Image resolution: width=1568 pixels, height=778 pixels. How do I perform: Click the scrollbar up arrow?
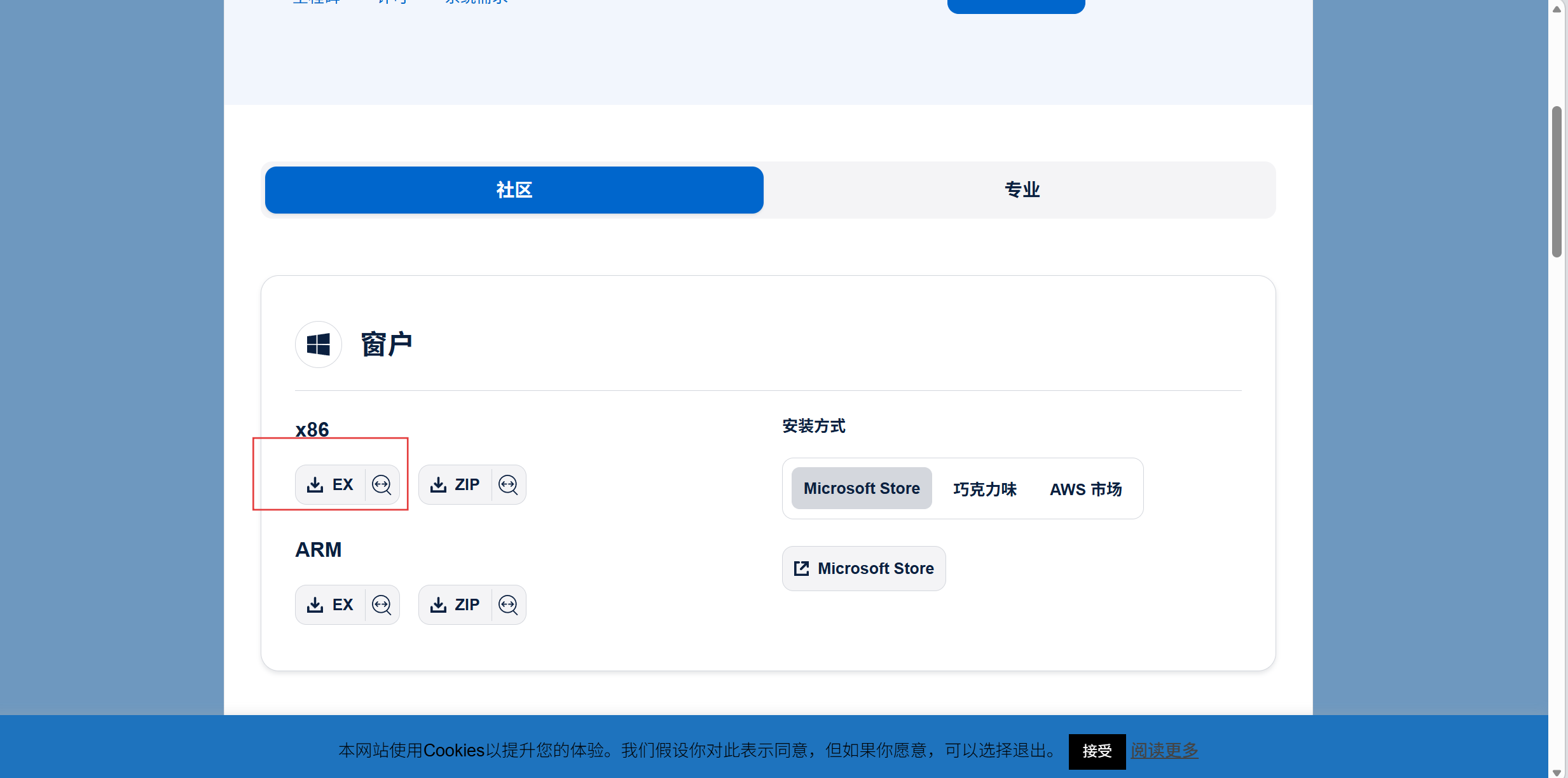tap(1557, 9)
